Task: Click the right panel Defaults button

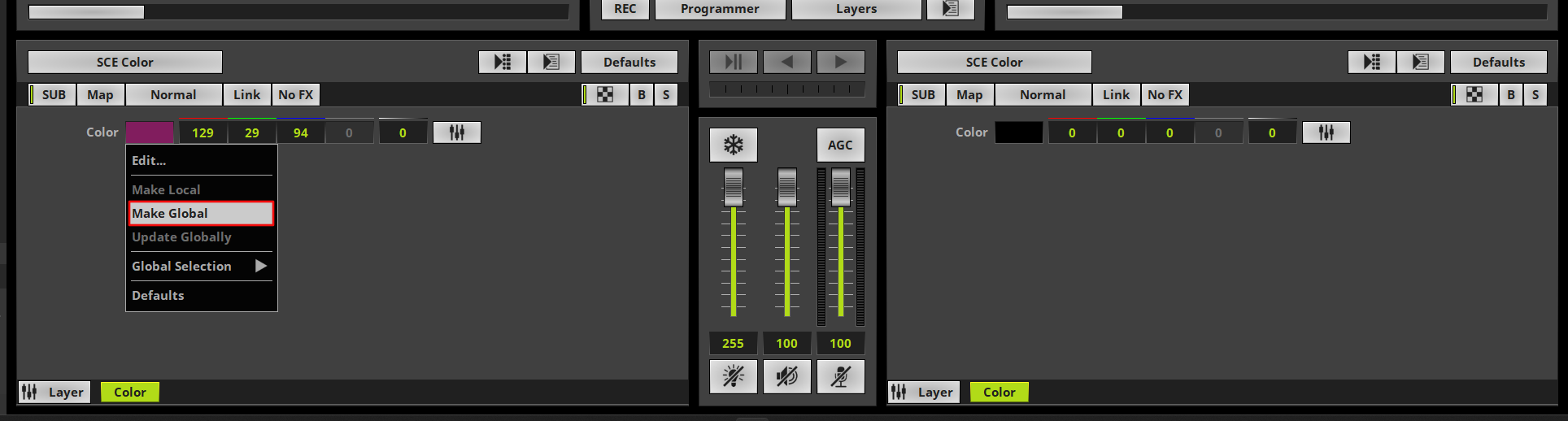Action: click(1499, 62)
